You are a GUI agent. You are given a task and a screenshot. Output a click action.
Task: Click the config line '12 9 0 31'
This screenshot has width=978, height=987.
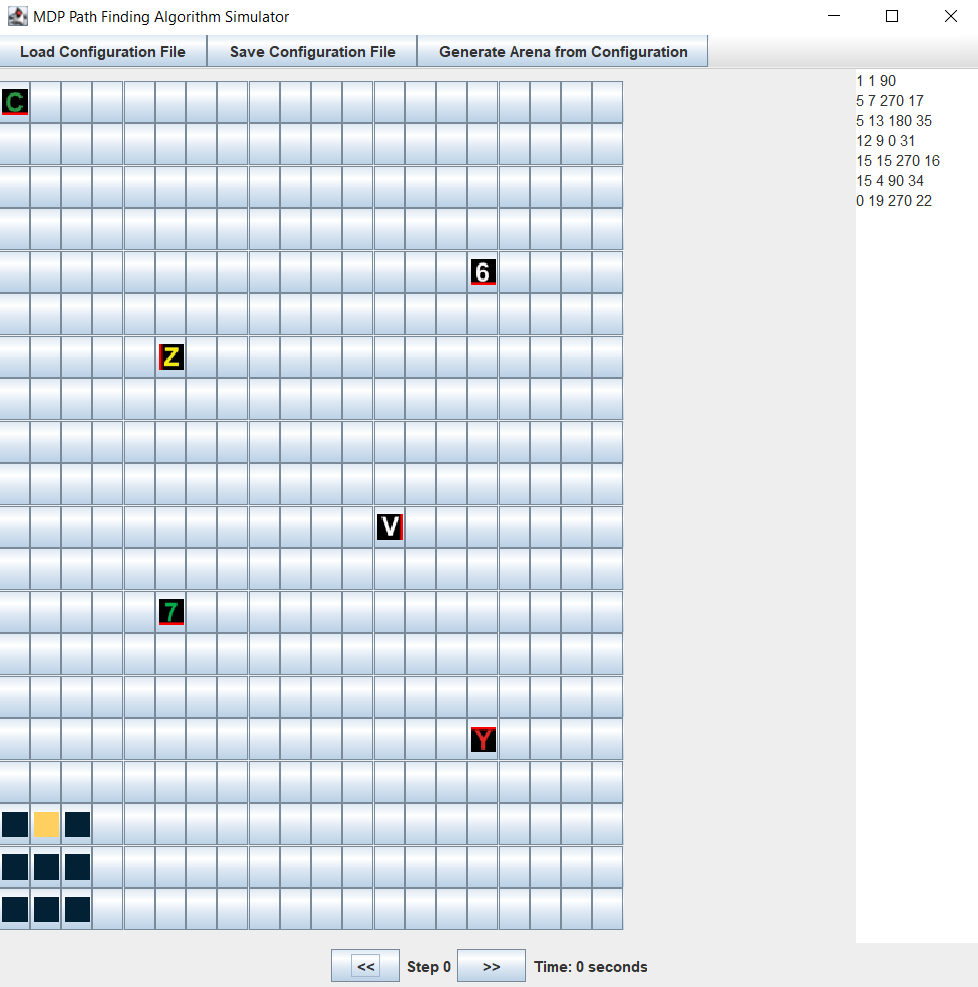pyautogui.click(x=885, y=141)
